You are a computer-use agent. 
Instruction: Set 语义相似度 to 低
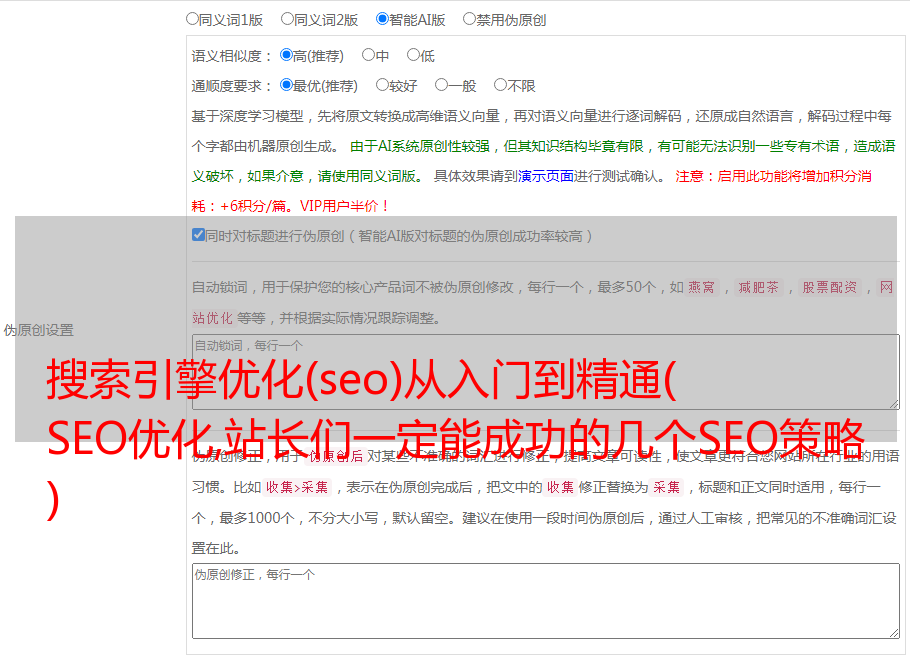pyautogui.click(x=413, y=55)
